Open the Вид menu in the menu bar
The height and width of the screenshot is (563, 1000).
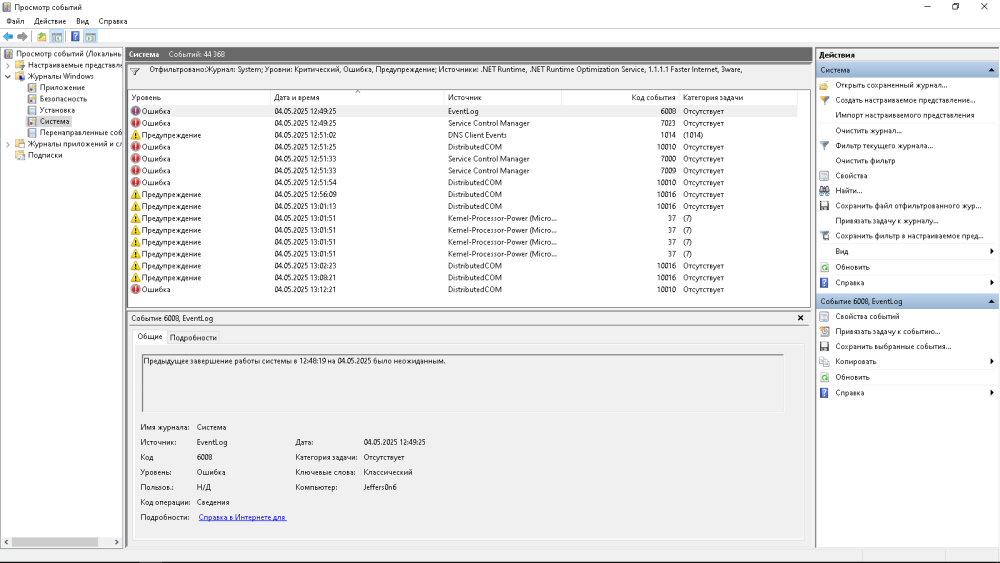click(x=82, y=21)
